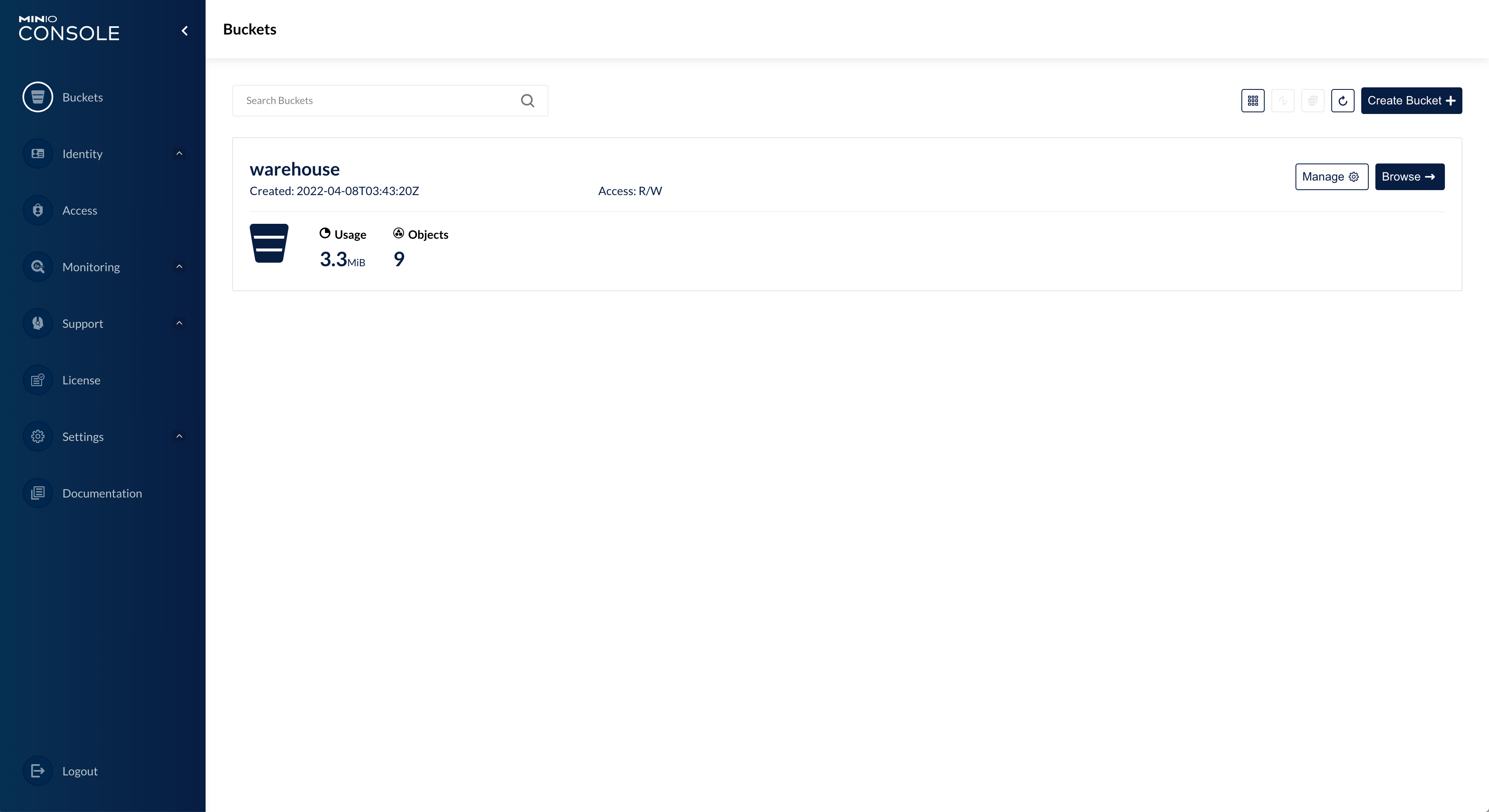Collapse the navigation sidebar
Image resolution: width=1489 pixels, height=812 pixels.
(184, 30)
